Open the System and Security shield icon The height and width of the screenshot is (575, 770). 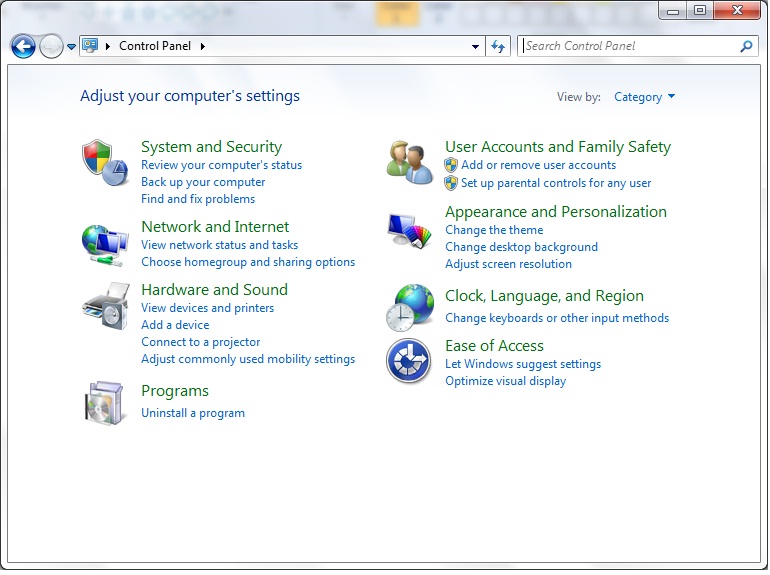tap(105, 163)
